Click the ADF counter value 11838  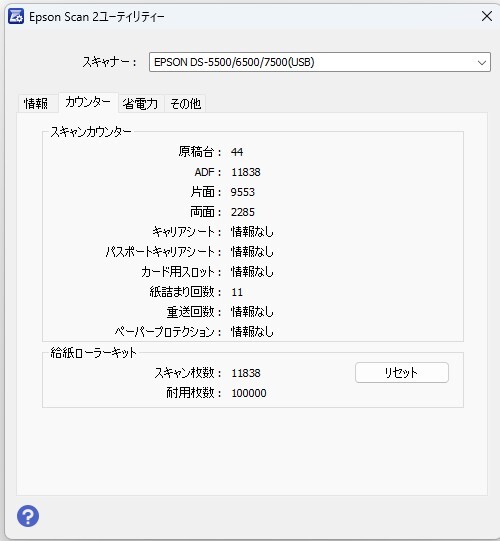[x=246, y=172]
